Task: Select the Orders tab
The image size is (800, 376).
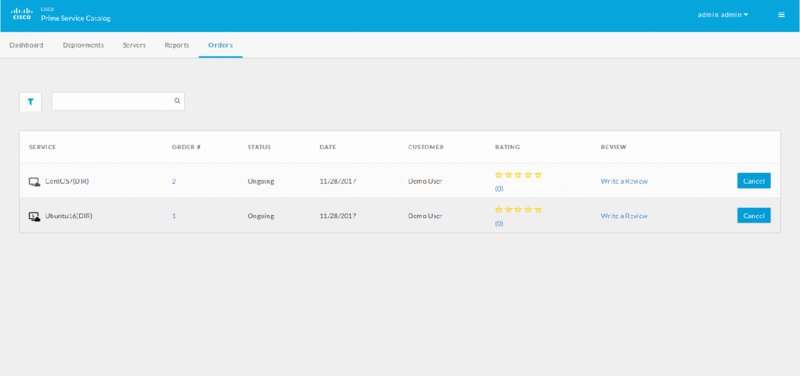Action: tap(220, 45)
